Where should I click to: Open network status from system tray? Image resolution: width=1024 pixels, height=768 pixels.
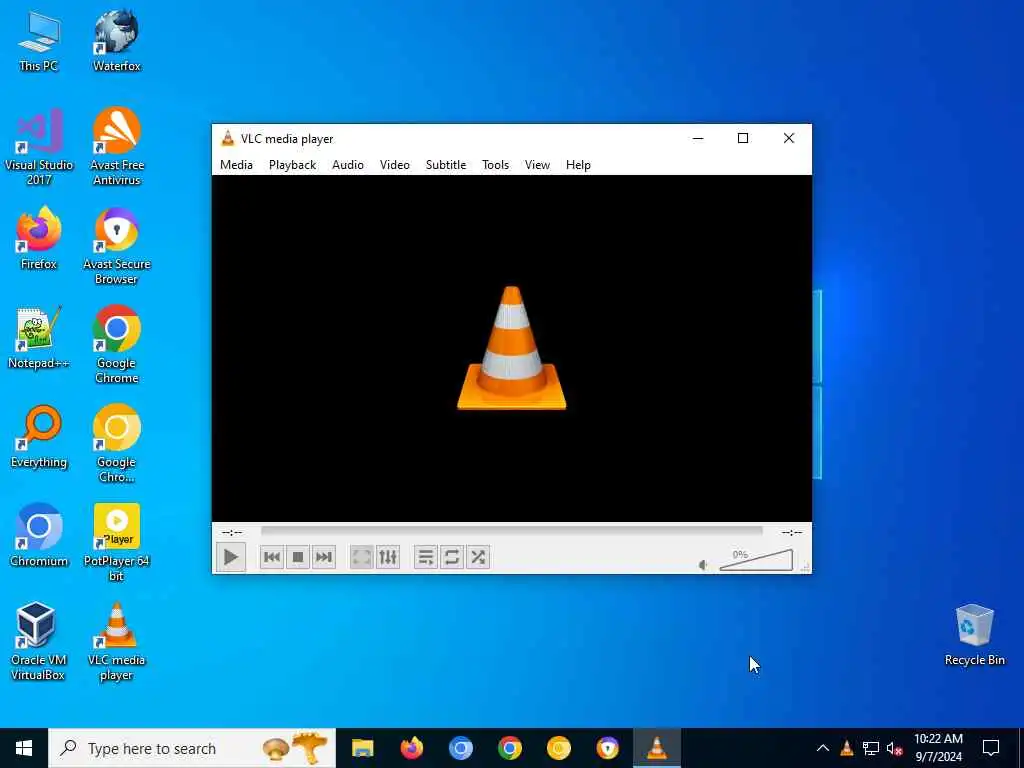(871, 748)
